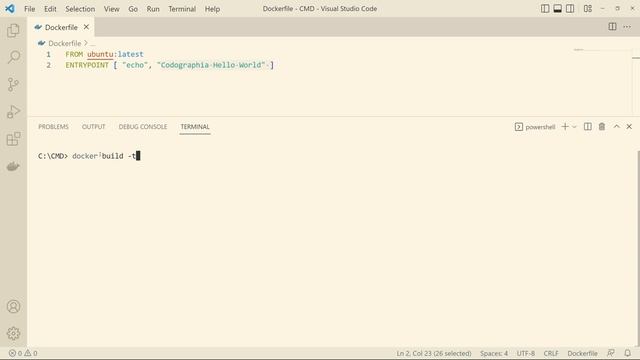Kill terminal with trash icon
The height and width of the screenshot is (360, 640).
pos(602,127)
